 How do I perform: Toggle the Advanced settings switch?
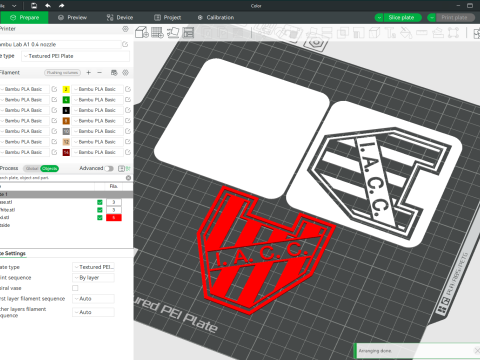click(109, 169)
